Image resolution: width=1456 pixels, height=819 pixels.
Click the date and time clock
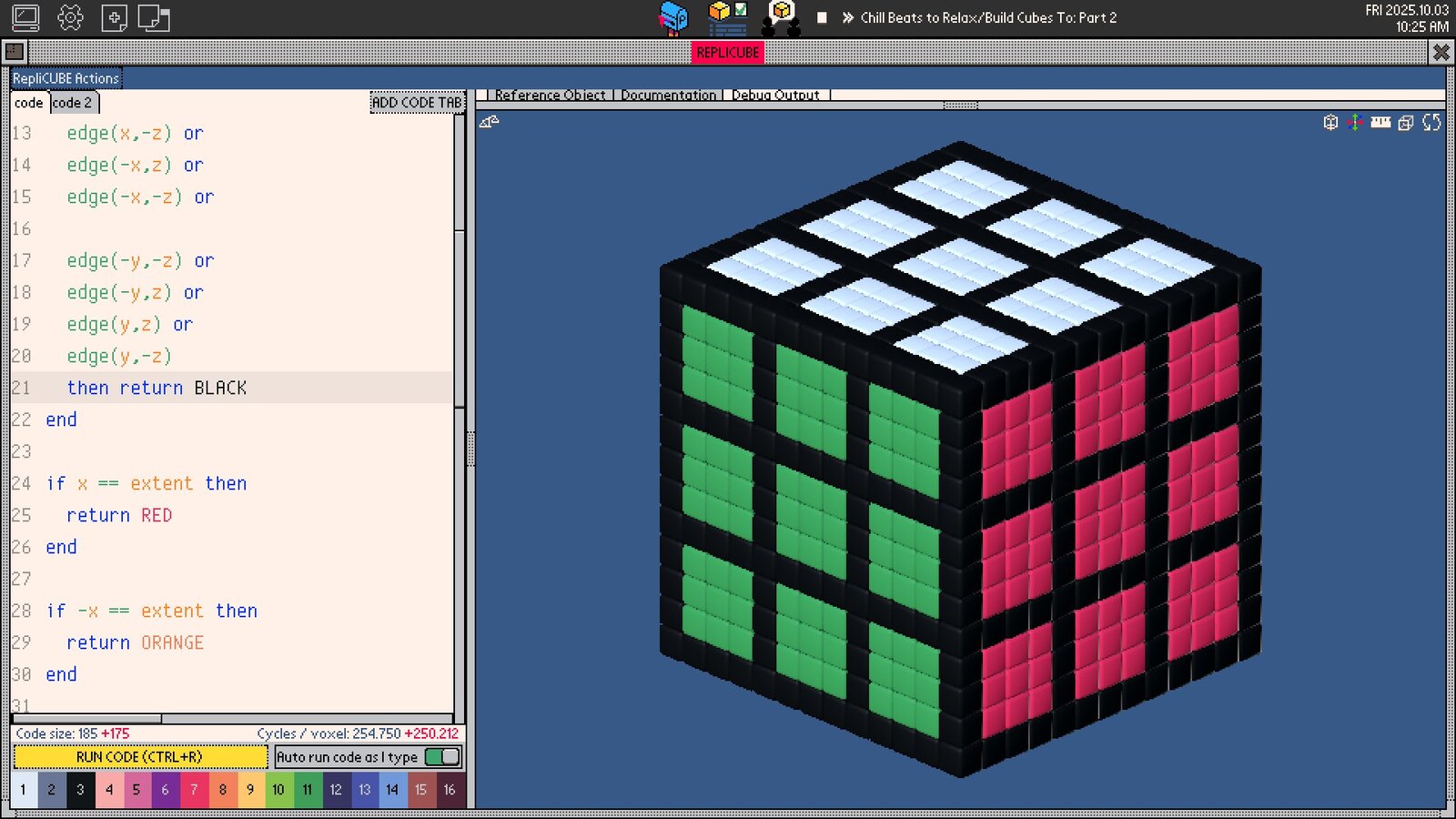coord(1407,18)
